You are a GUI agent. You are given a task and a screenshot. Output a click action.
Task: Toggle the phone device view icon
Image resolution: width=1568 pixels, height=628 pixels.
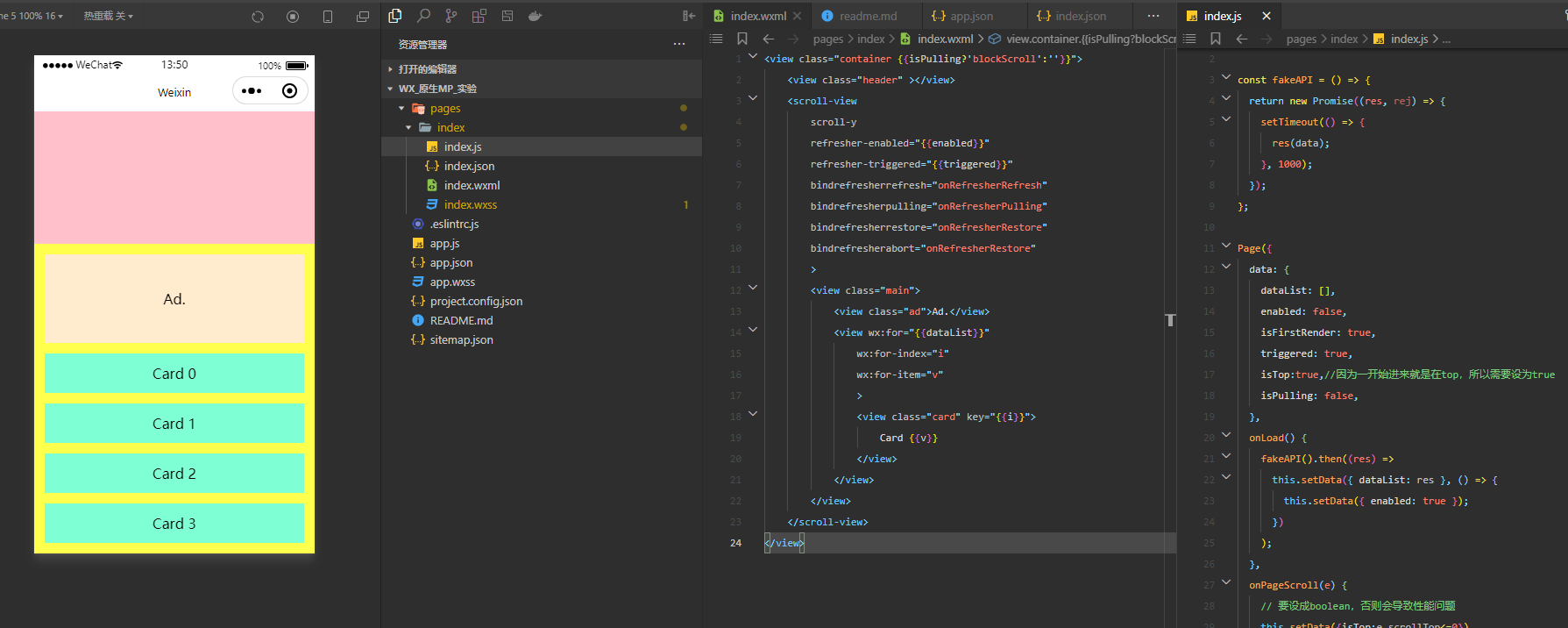tap(328, 17)
